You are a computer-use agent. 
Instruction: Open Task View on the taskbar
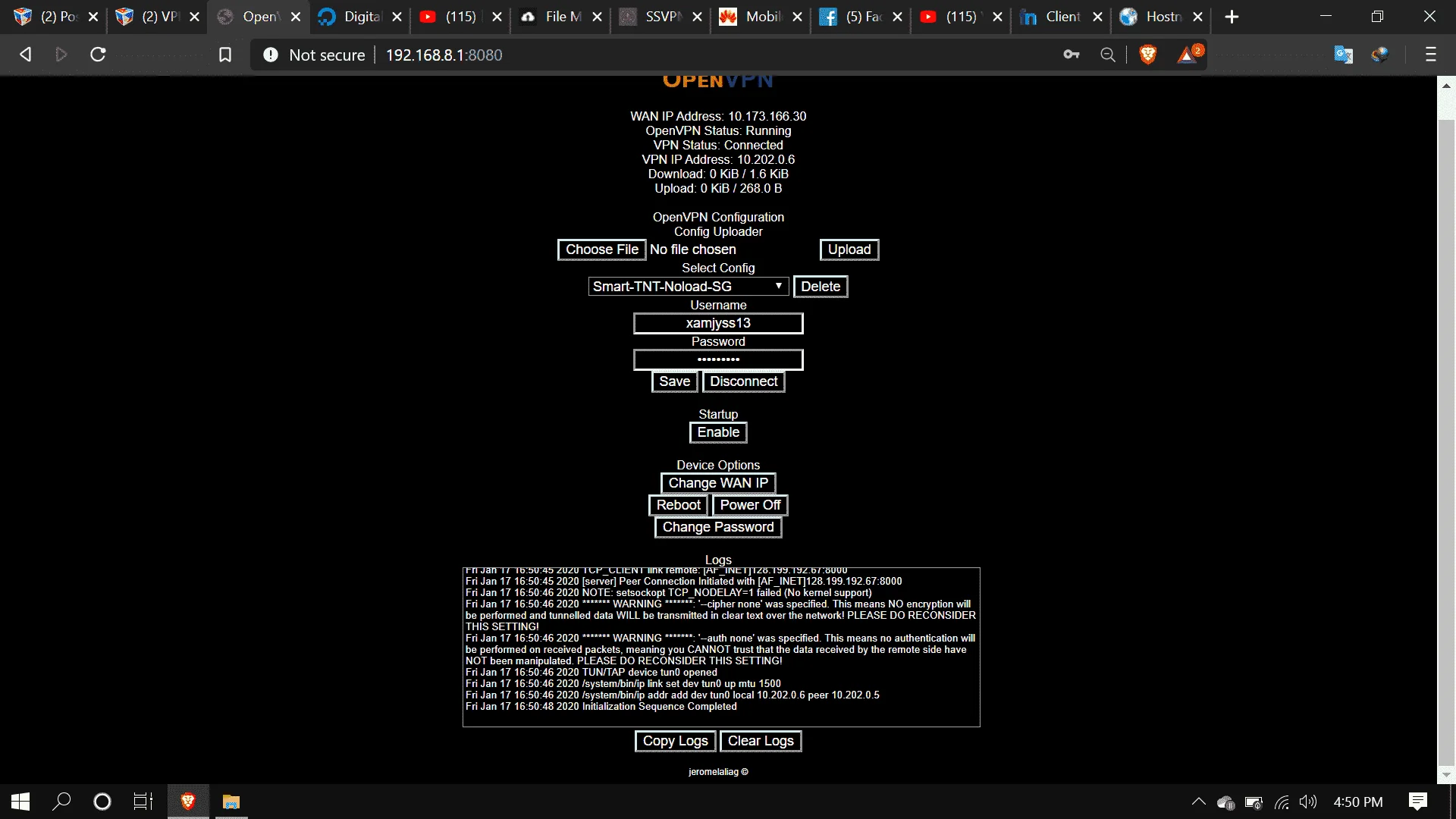tap(143, 802)
